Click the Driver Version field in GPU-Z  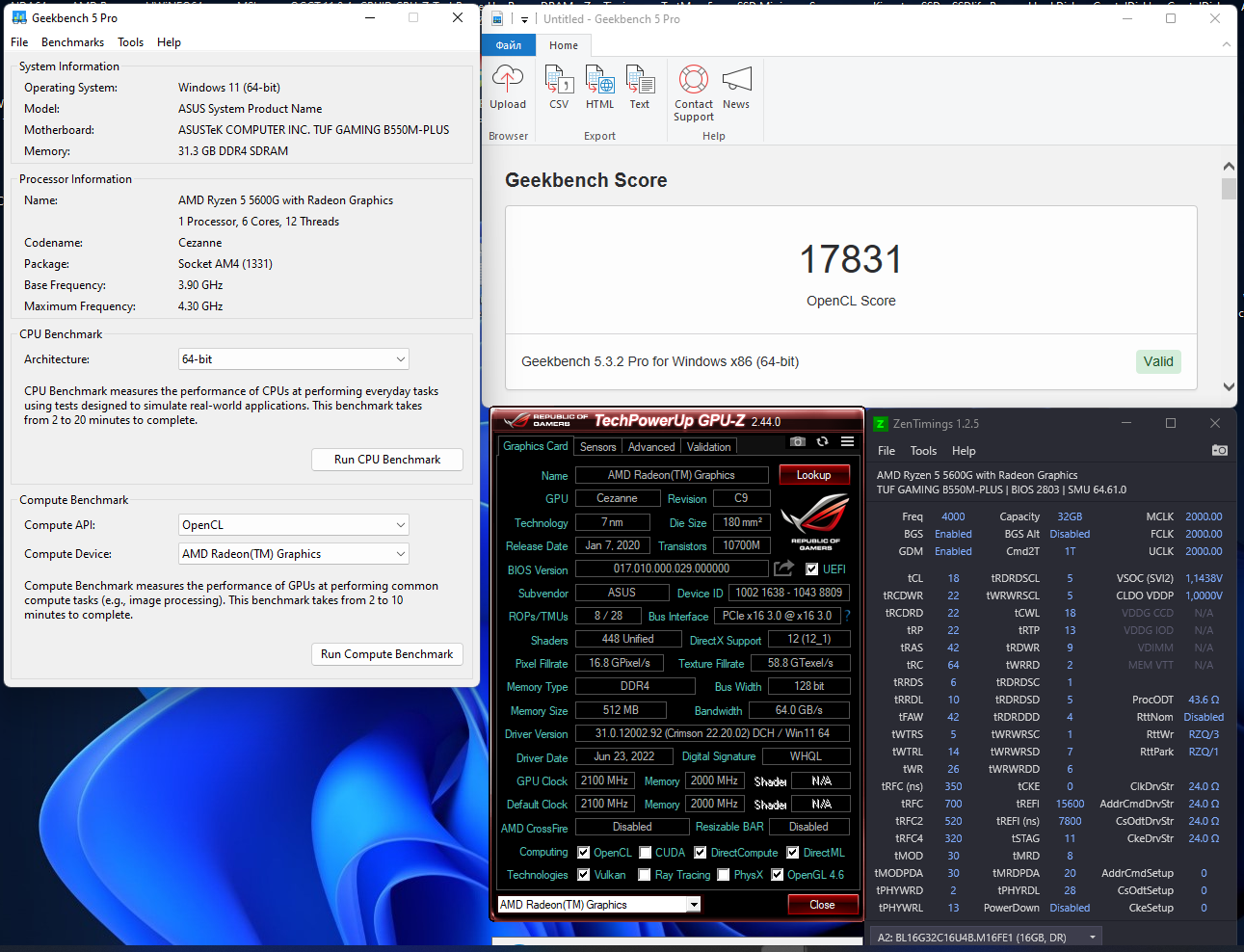[712, 733]
